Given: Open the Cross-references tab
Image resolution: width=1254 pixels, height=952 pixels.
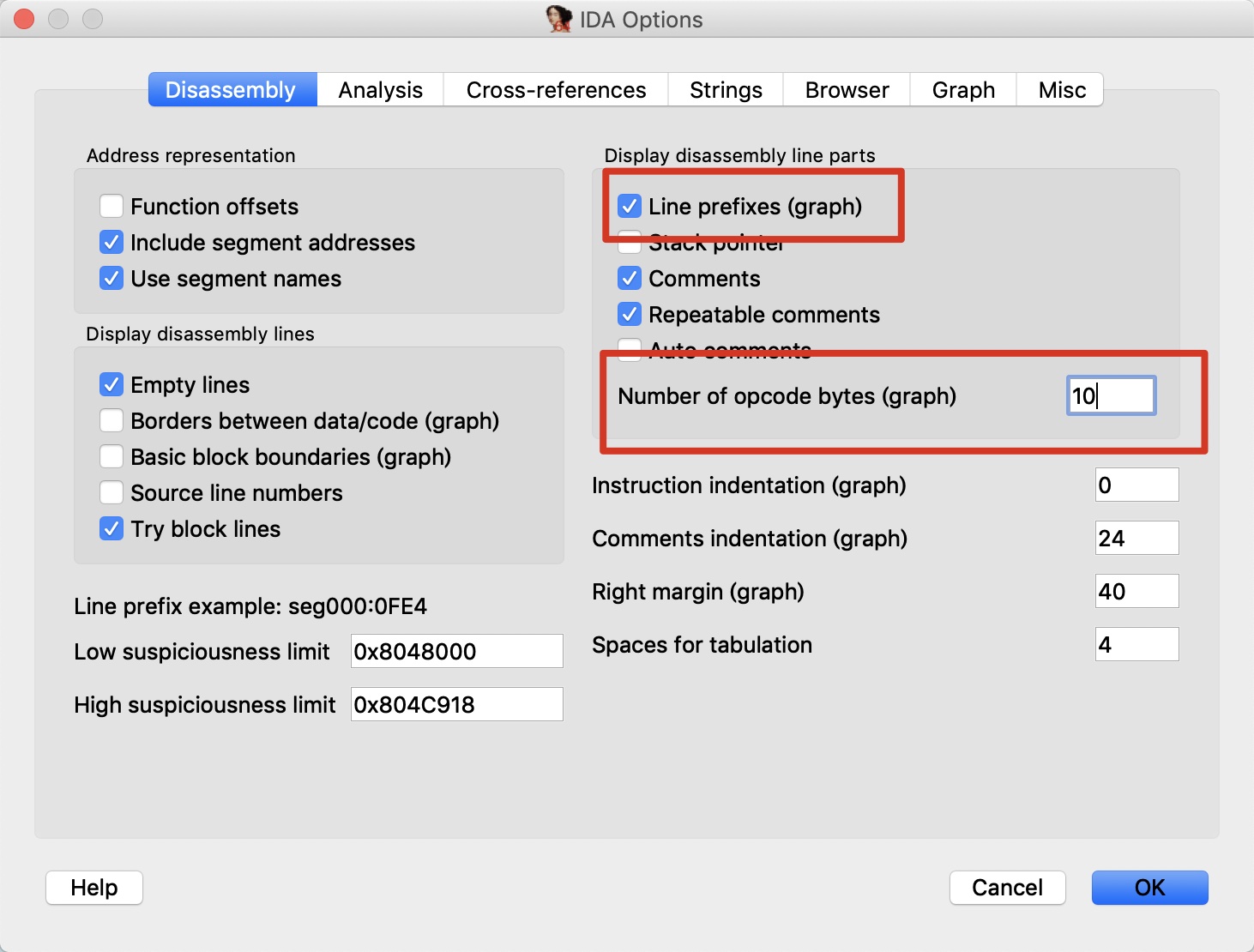Looking at the screenshot, I should (x=556, y=90).
